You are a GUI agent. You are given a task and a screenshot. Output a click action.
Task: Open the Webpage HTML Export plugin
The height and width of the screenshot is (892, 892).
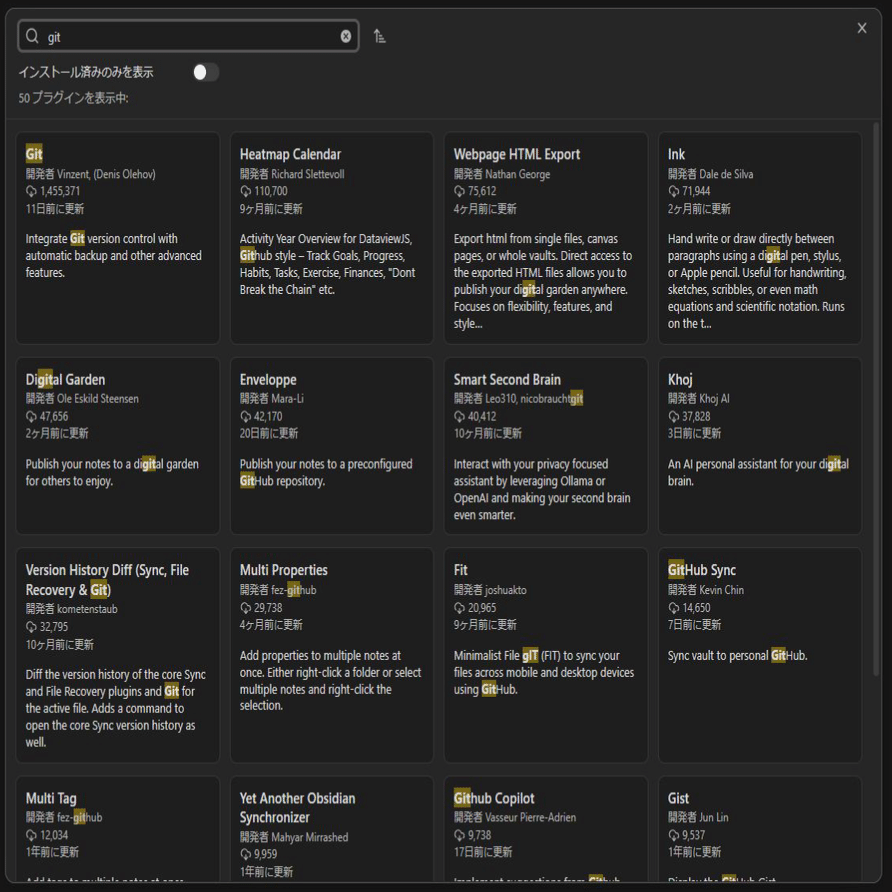tap(546, 238)
